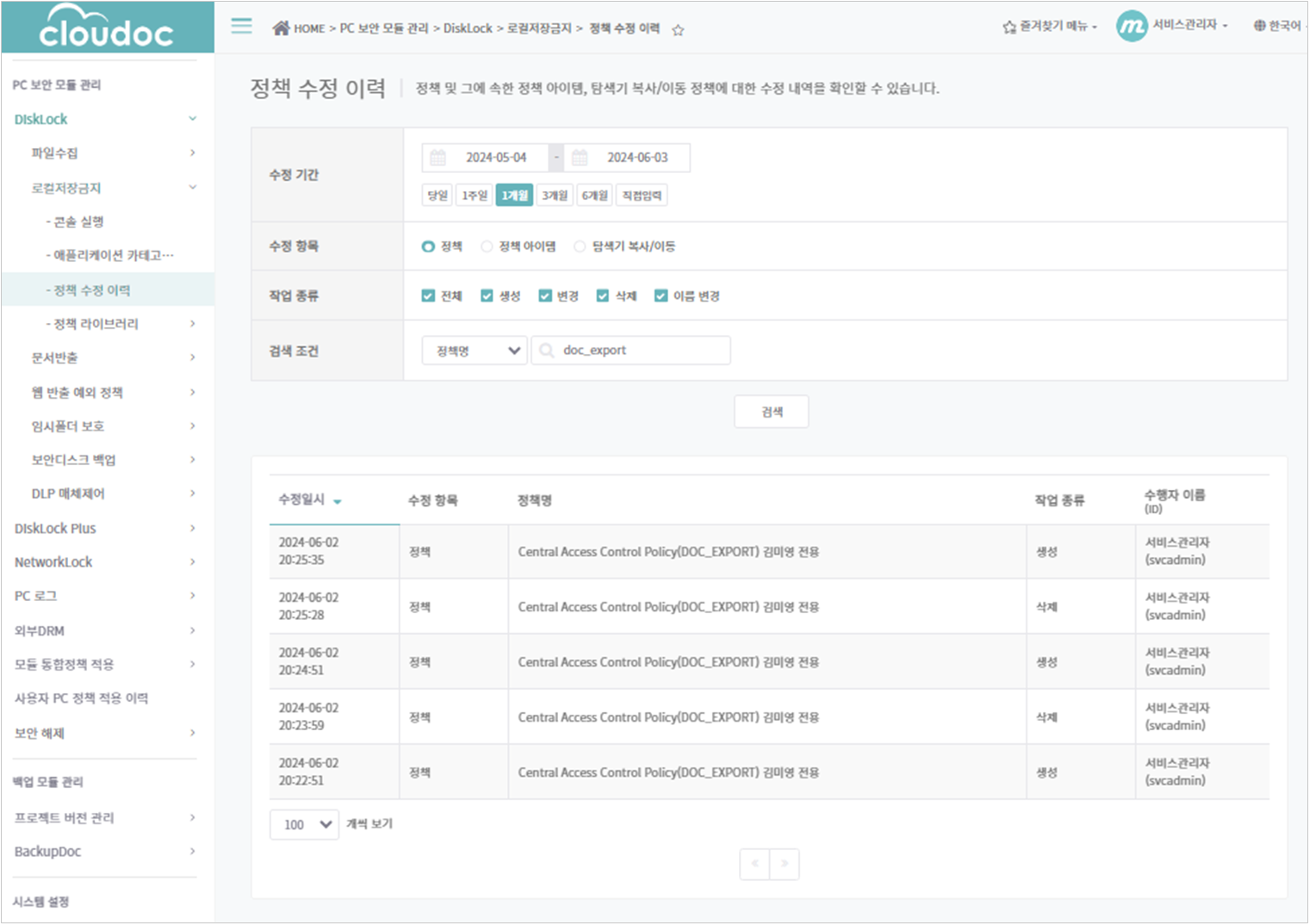
Task: Open the 정책명 search condition dropdown
Action: [x=475, y=350]
